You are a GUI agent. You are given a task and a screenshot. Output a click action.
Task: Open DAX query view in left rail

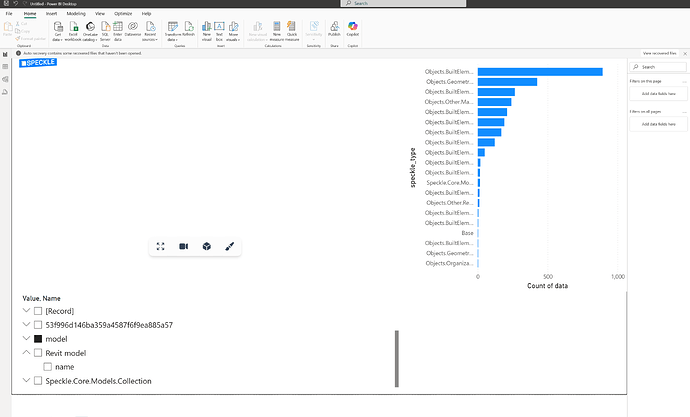5,92
